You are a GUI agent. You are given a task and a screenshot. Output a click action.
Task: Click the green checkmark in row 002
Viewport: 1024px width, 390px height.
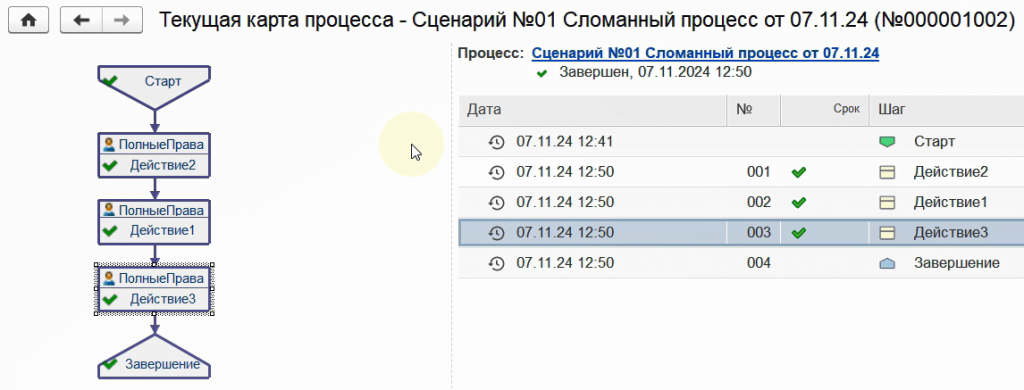point(798,203)
